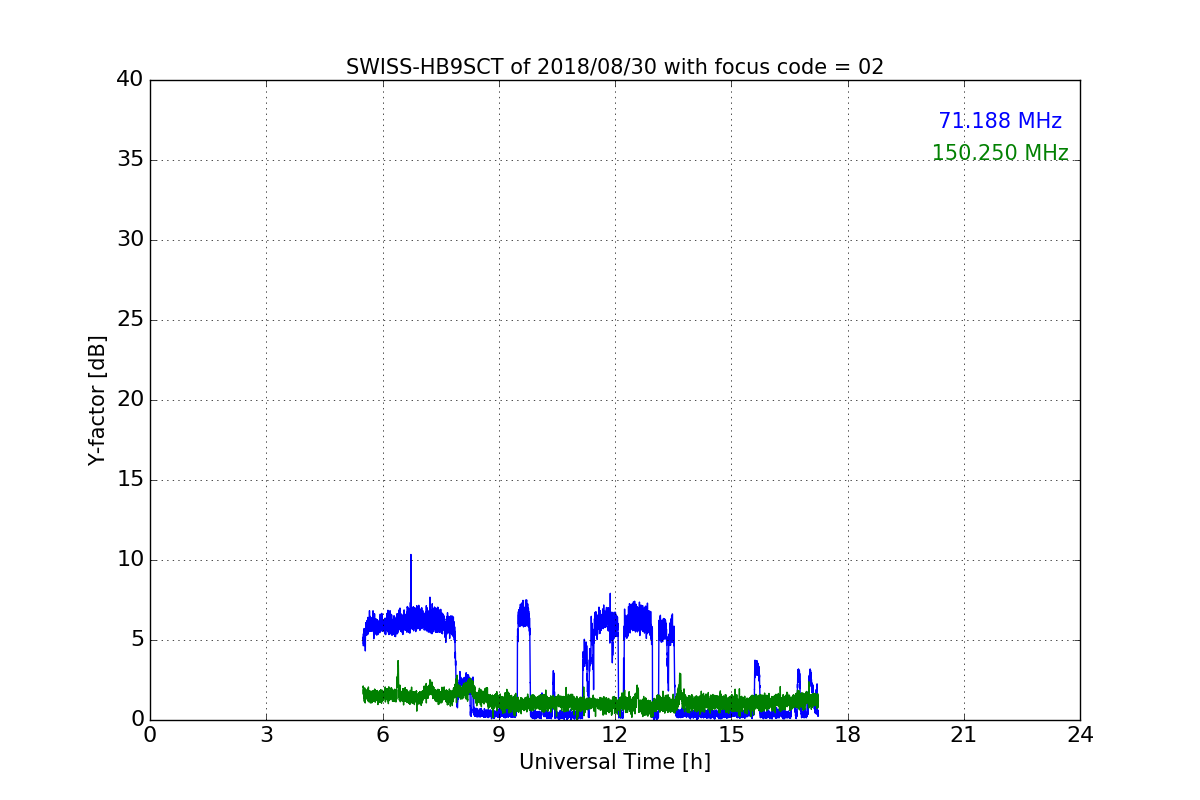This screenshot has height=800, width=1200.
Task: Click x-axis tick label 9
Action: (499, 734)
